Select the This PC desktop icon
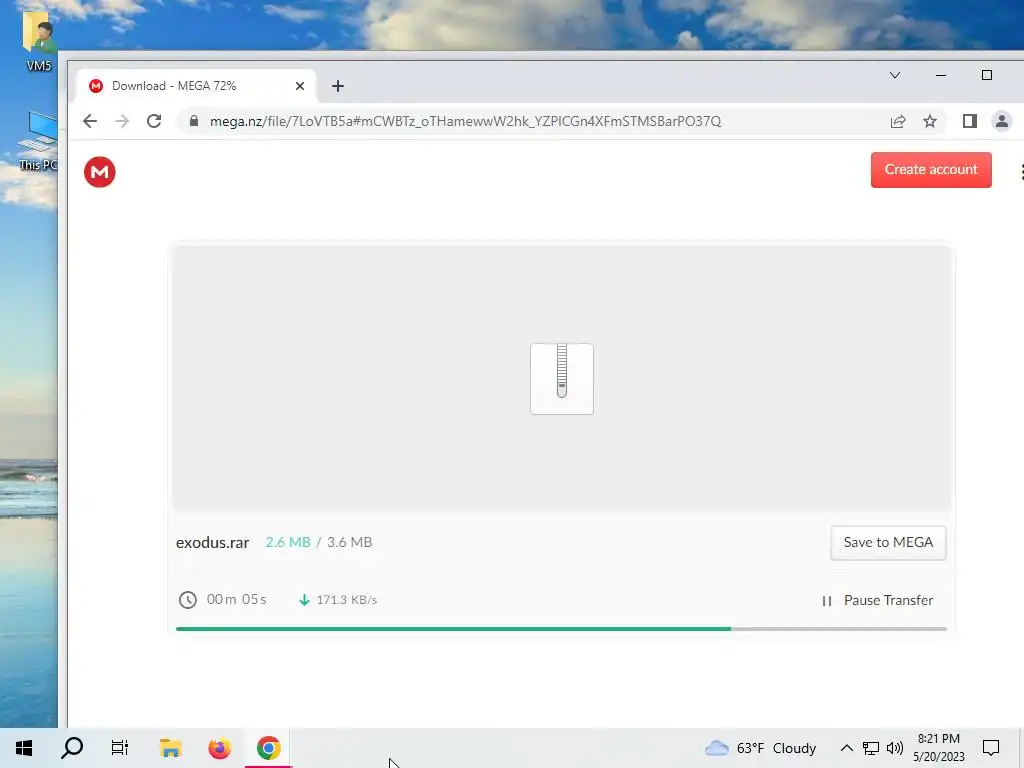 pos(39,140)
